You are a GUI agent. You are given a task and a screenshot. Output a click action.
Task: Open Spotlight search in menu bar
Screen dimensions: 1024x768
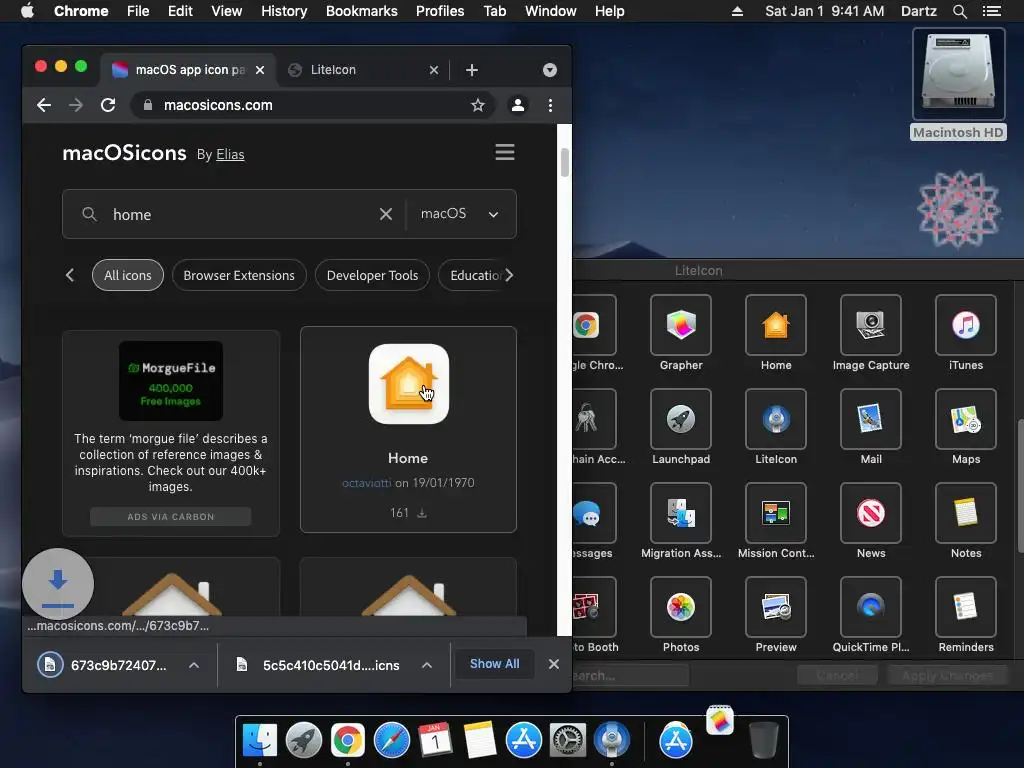(959, 11)
